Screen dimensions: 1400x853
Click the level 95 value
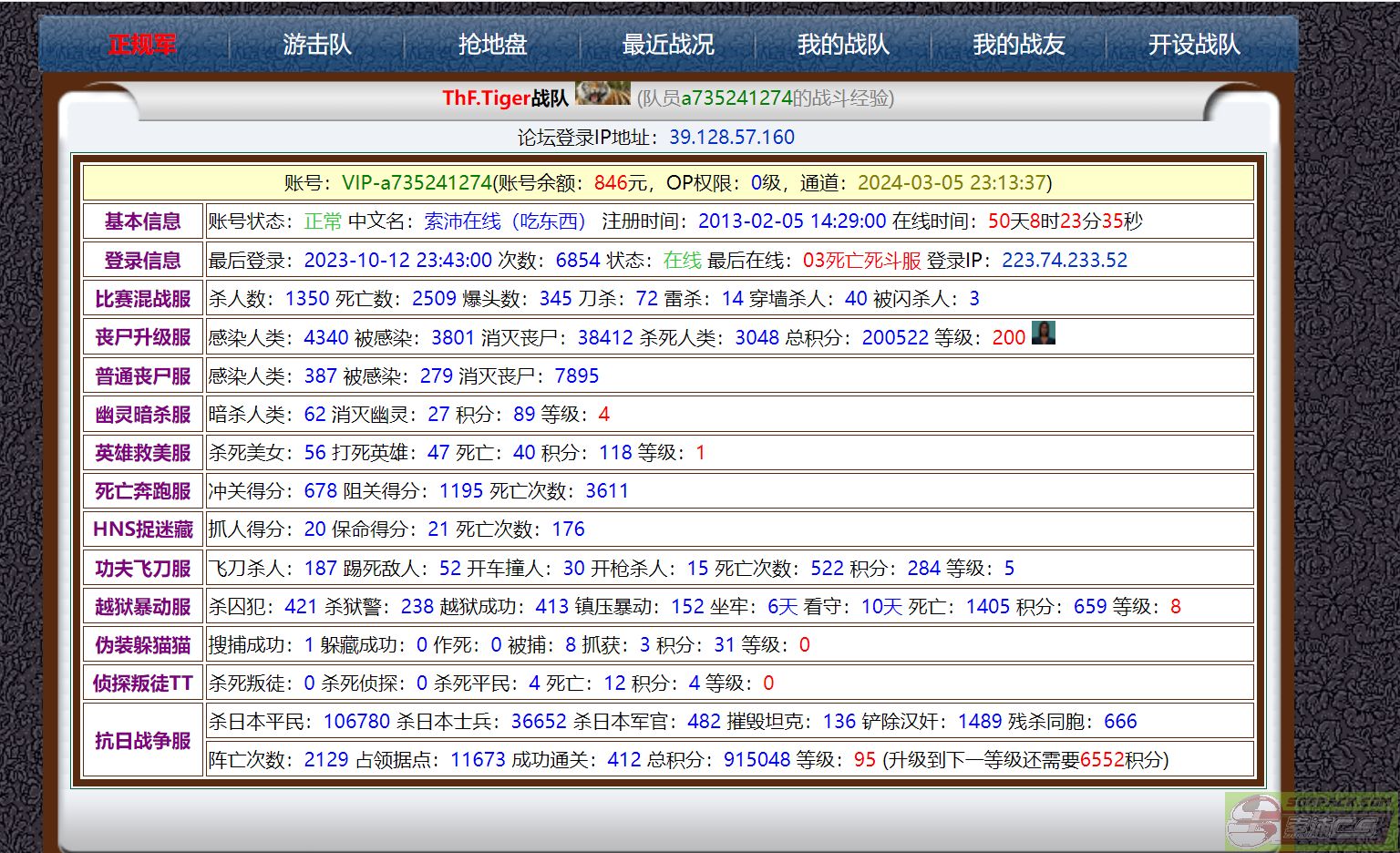point(865,760)
